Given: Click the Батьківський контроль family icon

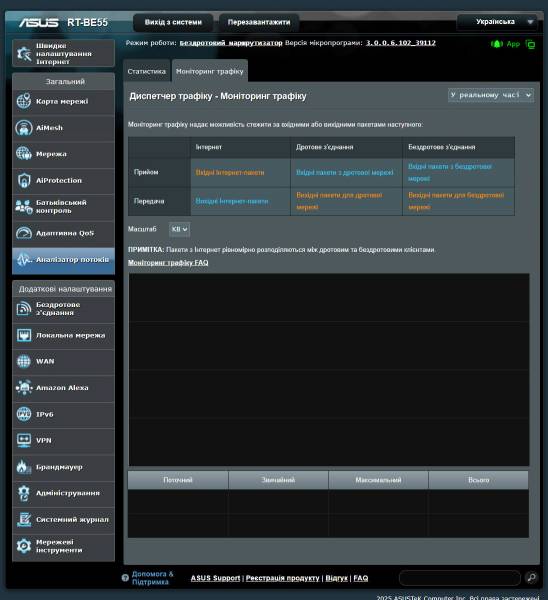Looking at the screenshot, I should [24, 207].
